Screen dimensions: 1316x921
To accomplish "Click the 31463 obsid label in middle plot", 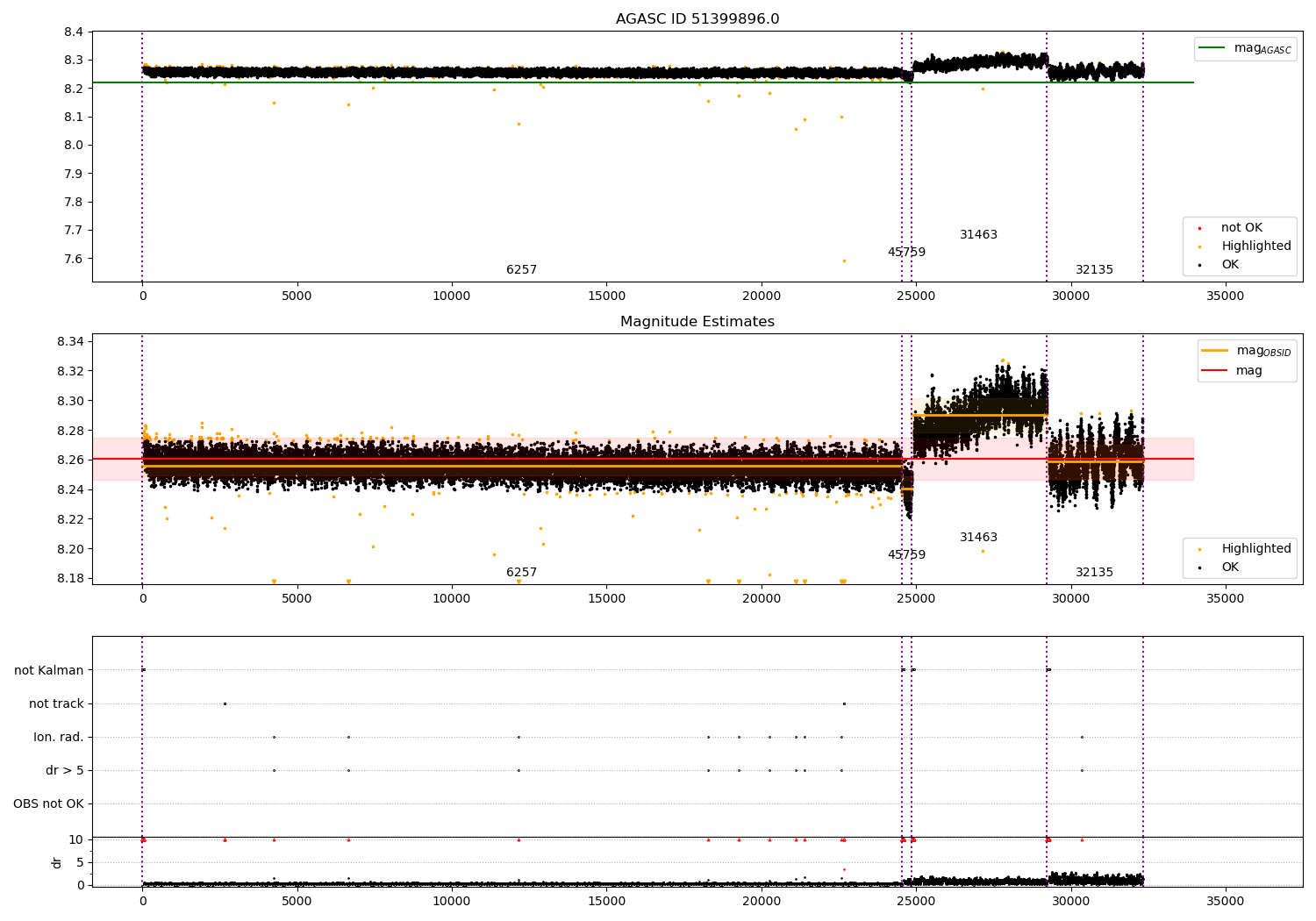I will (978, 538).
